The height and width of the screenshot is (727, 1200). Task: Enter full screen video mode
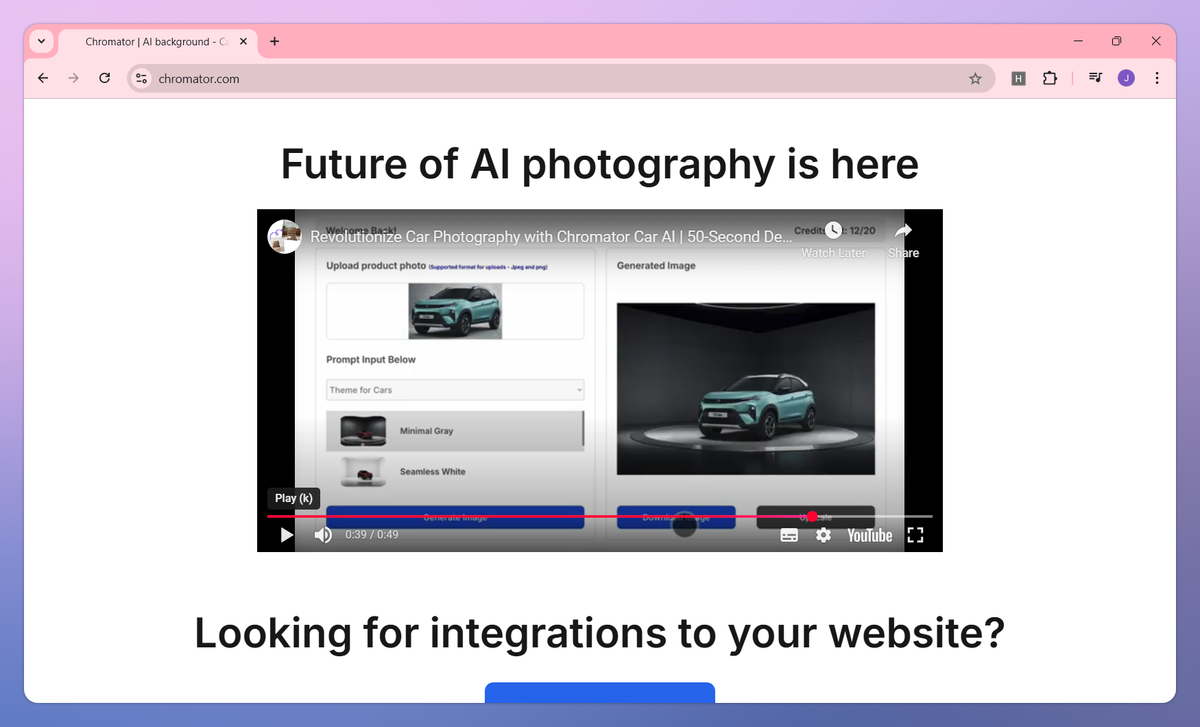(x=915, y=535)
